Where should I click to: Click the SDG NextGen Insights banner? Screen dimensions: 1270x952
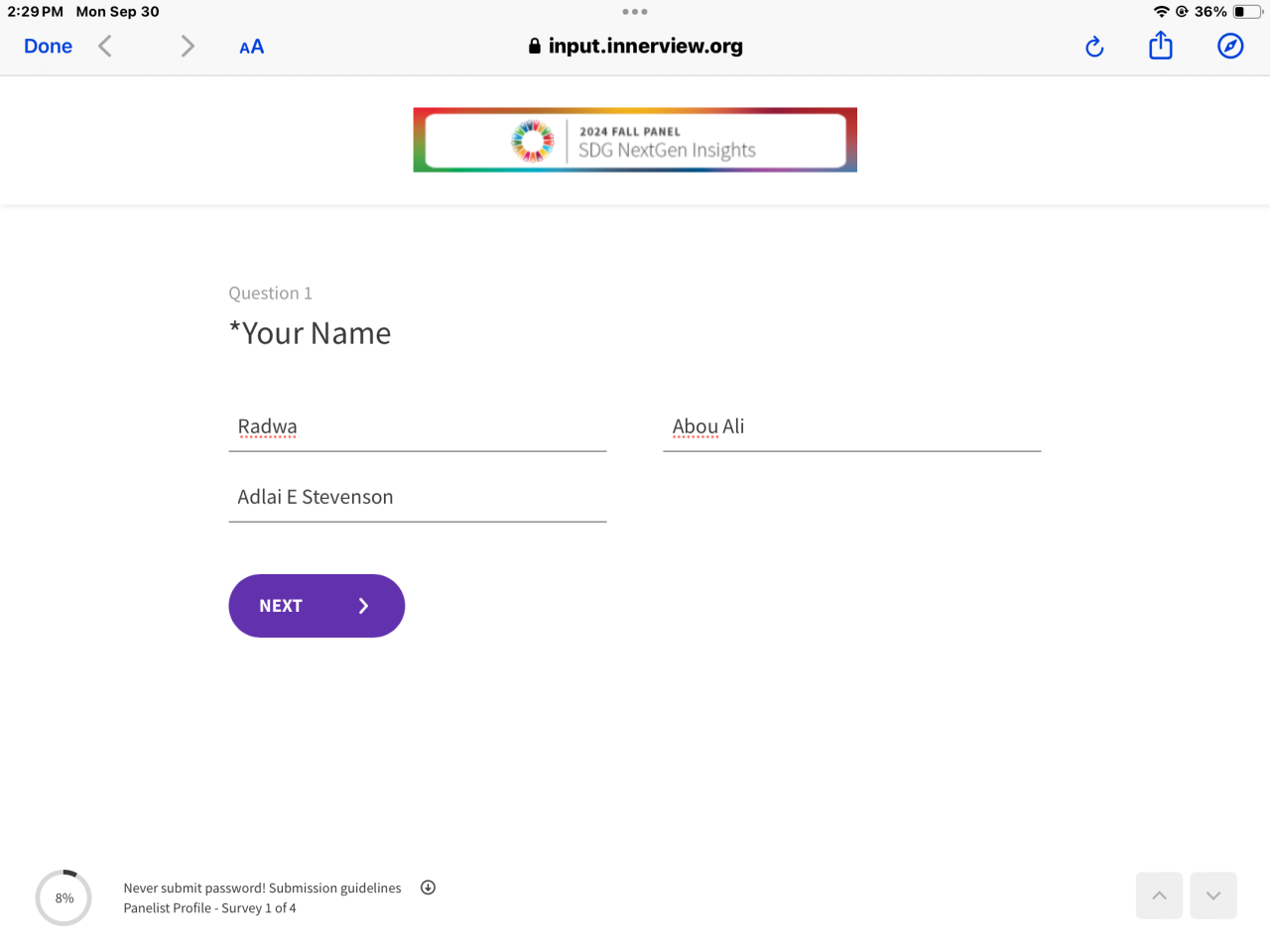pos(635,140)
